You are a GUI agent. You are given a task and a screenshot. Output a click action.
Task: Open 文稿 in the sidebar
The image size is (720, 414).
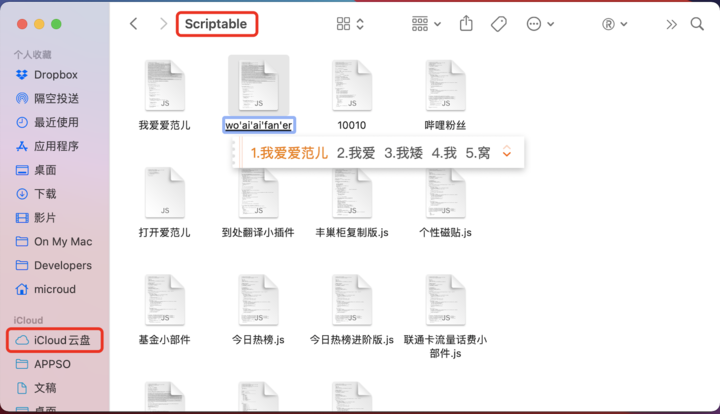click(36, 388)
